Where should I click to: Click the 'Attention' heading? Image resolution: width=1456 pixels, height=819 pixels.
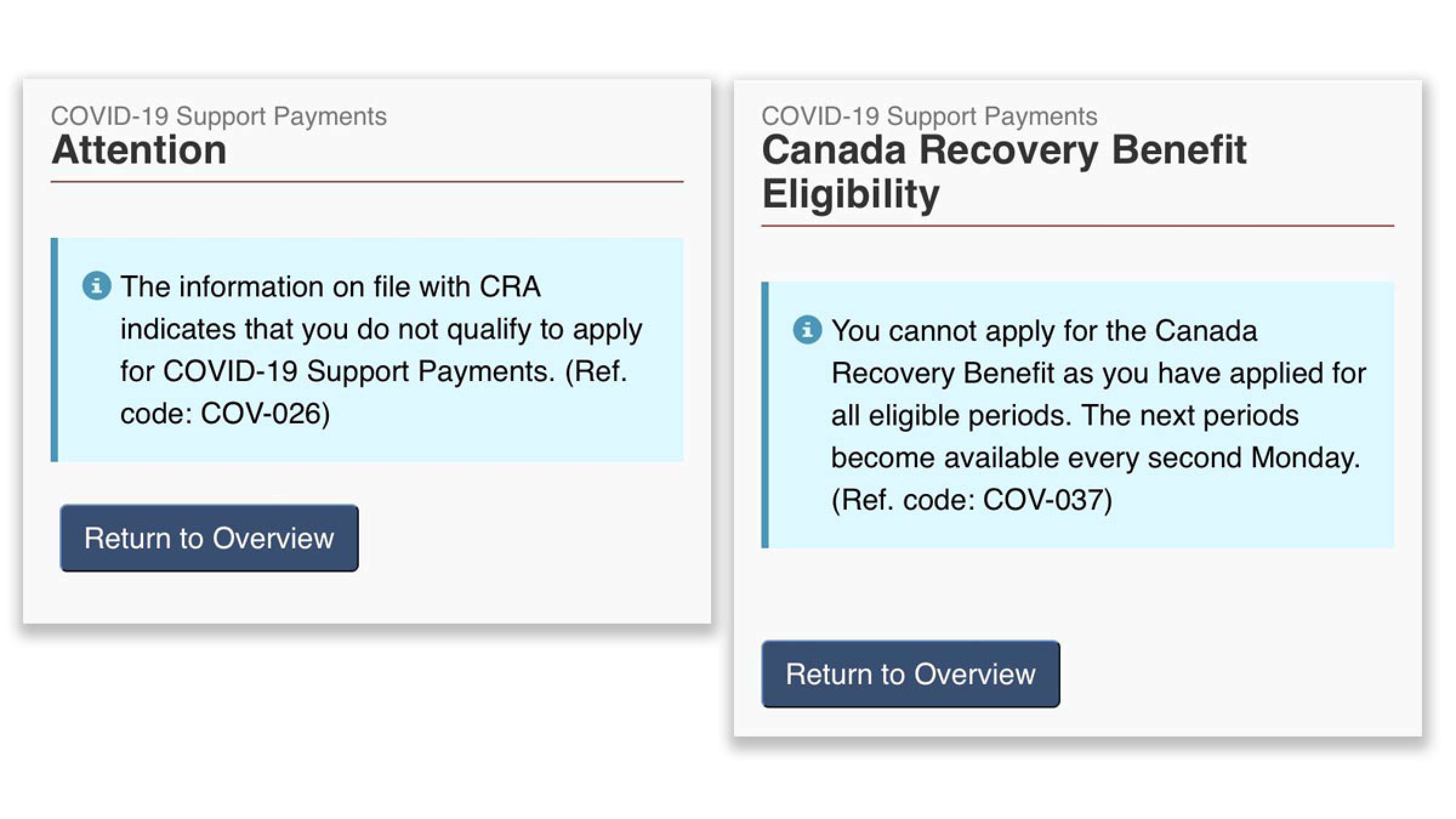[x=140, y=150]
